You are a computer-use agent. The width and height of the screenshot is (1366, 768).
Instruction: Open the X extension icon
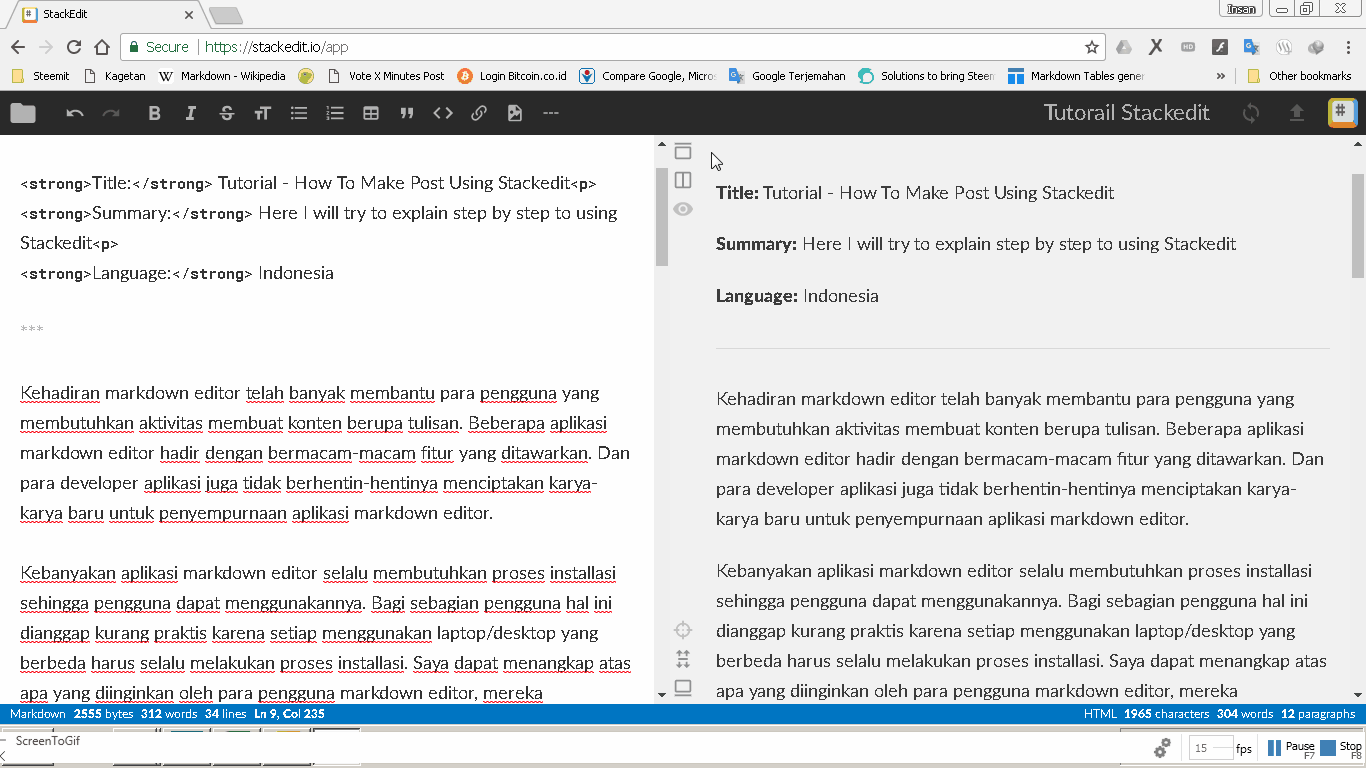coord(1156,47)
